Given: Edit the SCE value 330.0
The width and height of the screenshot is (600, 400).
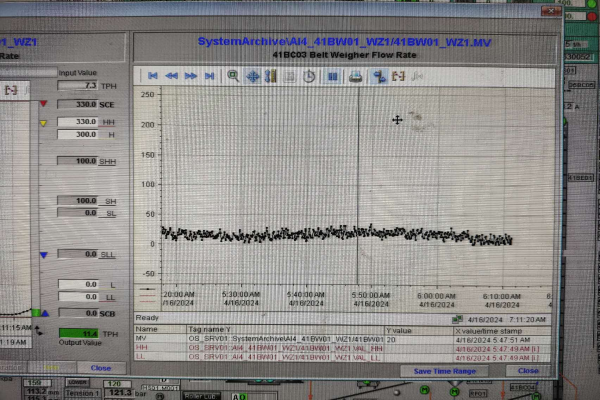Looking at the screenshot, I should click(x=78, y=104).
